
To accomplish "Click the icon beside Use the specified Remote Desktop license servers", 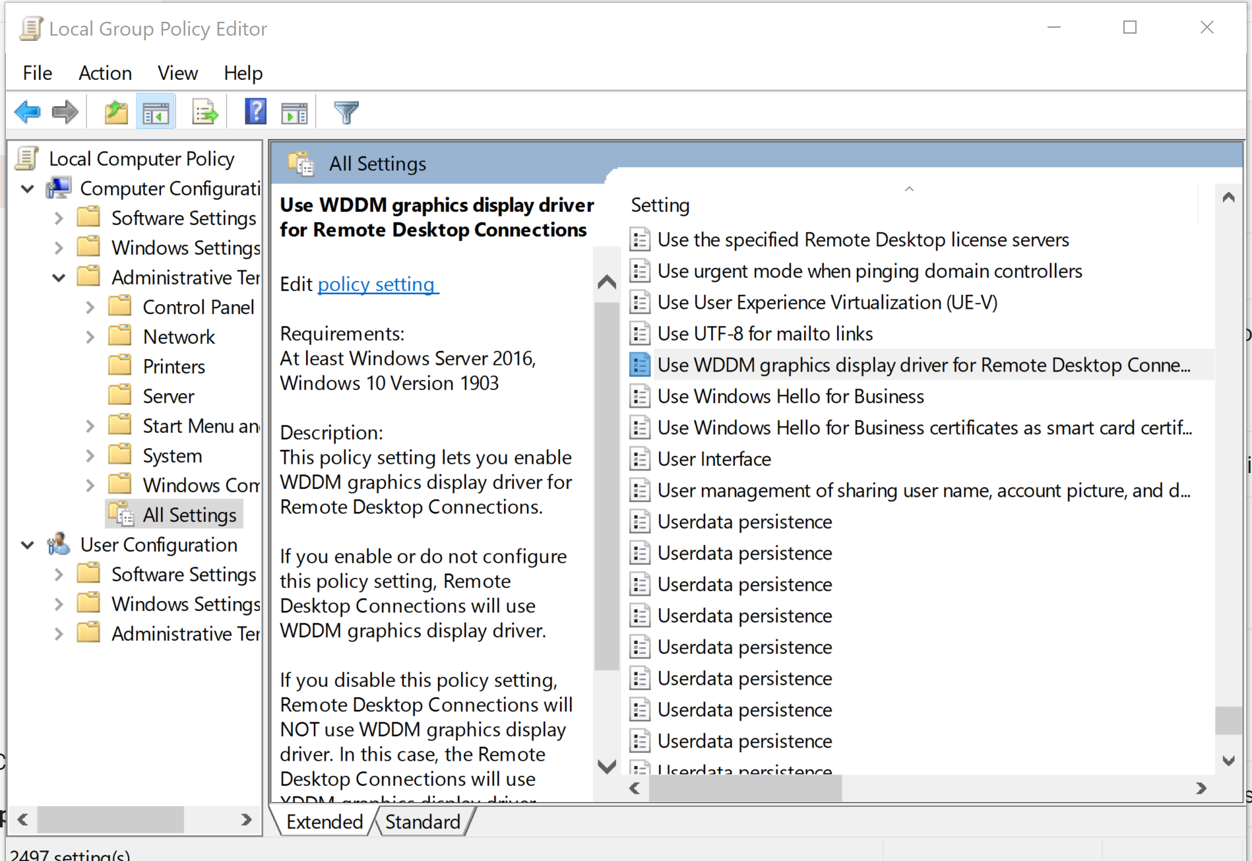I will (x=640, y=239).
